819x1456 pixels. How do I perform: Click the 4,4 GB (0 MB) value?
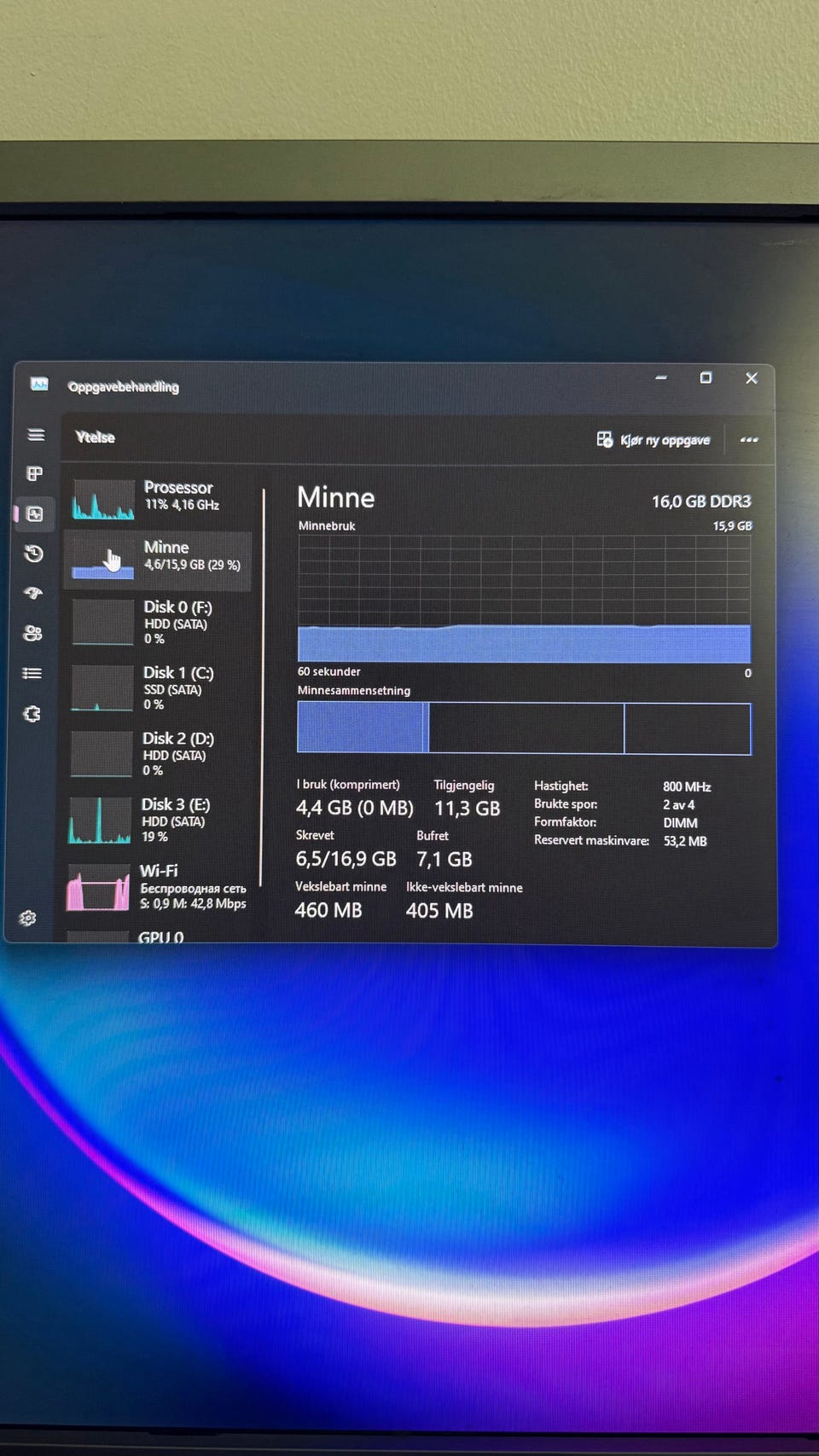click(x=354, y=808)
